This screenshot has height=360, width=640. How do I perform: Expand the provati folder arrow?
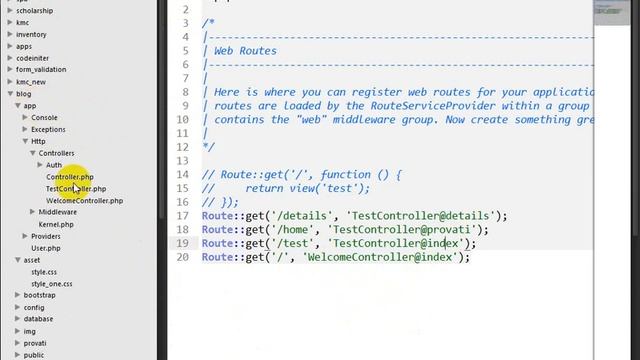tap(18, 343)
